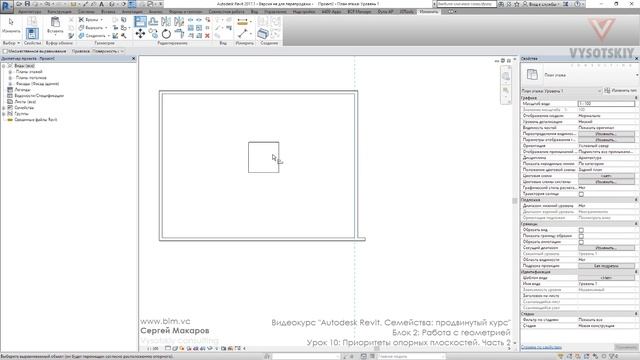This screenshot has width=640, height=360.
Task: Open the navigation wheel in the view
Action: (506, 76)
